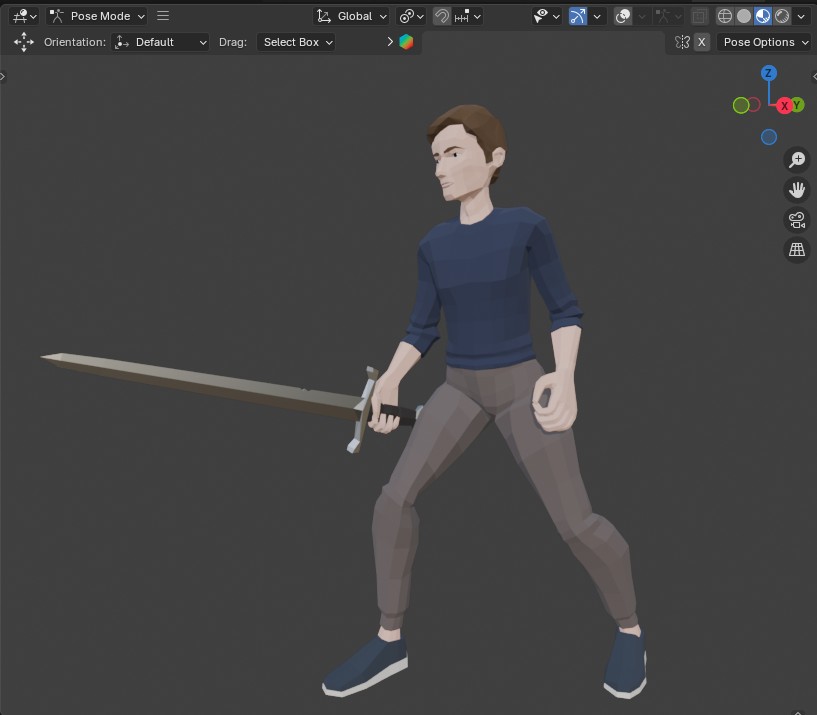The image size is (817, 715).
Task: Open the collapsed header menus icon
Action: tap(164, 16)
